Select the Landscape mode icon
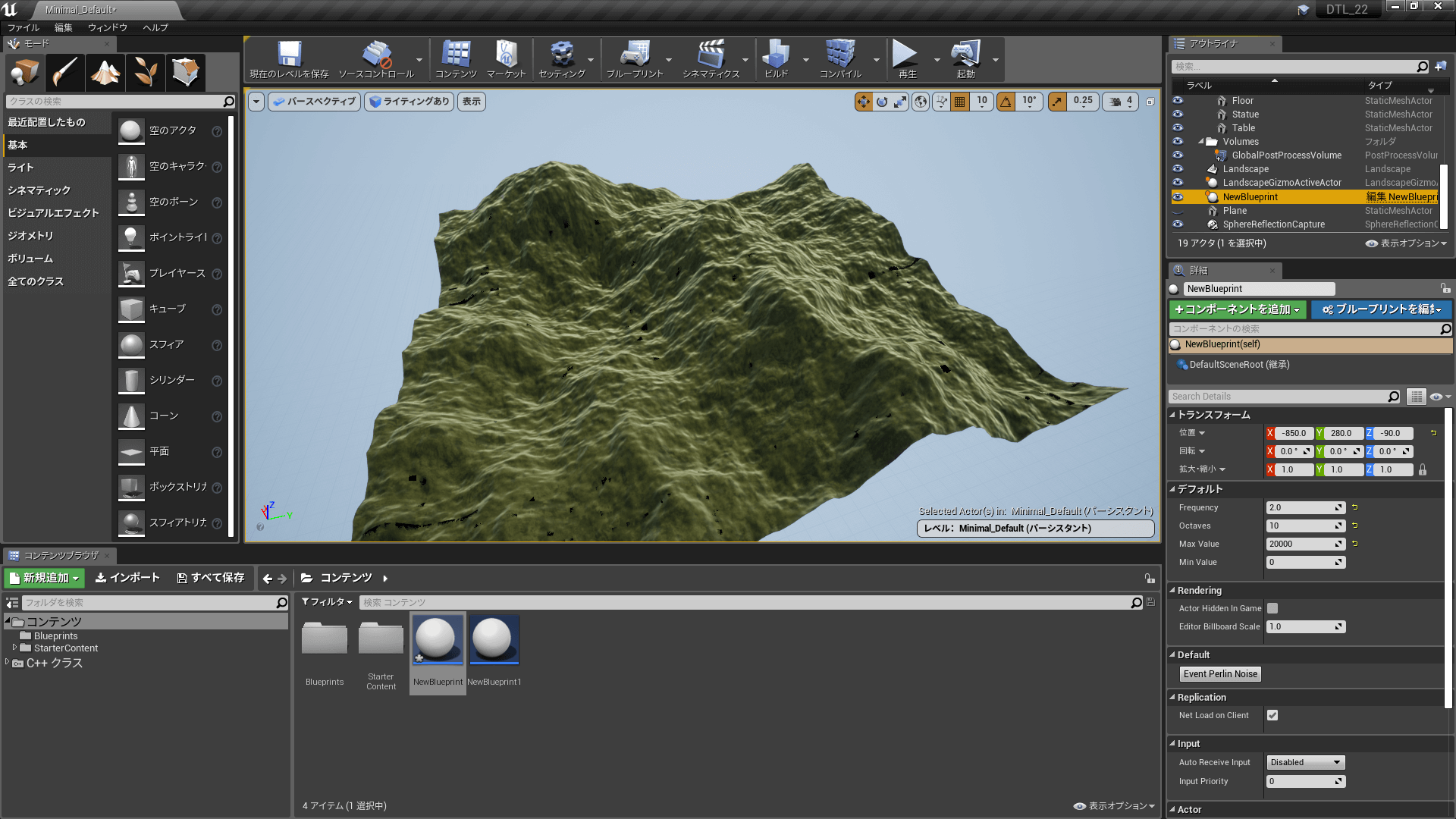Viewport: 1456px width, 819px height. [x=105, y=73]
